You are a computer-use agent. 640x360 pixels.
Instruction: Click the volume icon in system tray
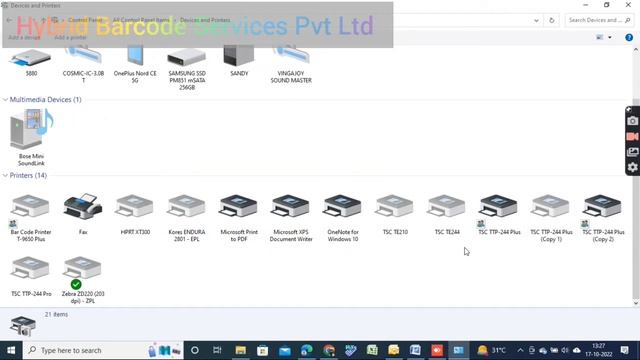(x=565, y=350)
